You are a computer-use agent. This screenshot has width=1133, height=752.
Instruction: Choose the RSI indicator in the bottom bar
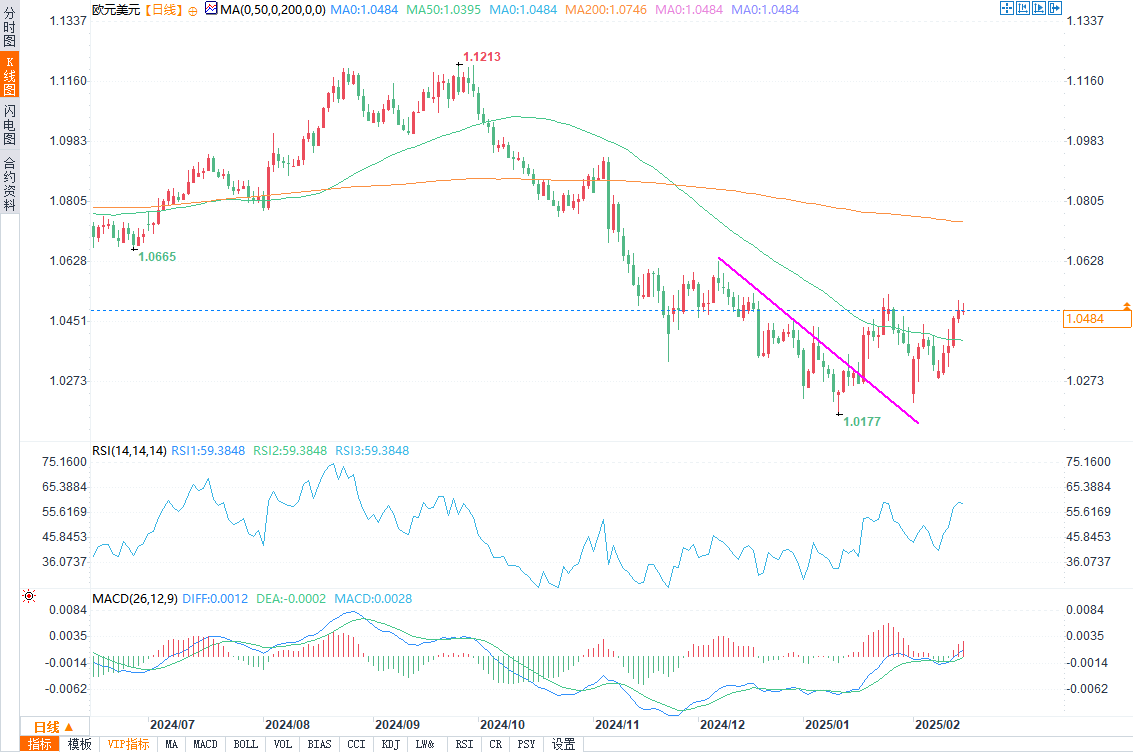coord(465,744)
